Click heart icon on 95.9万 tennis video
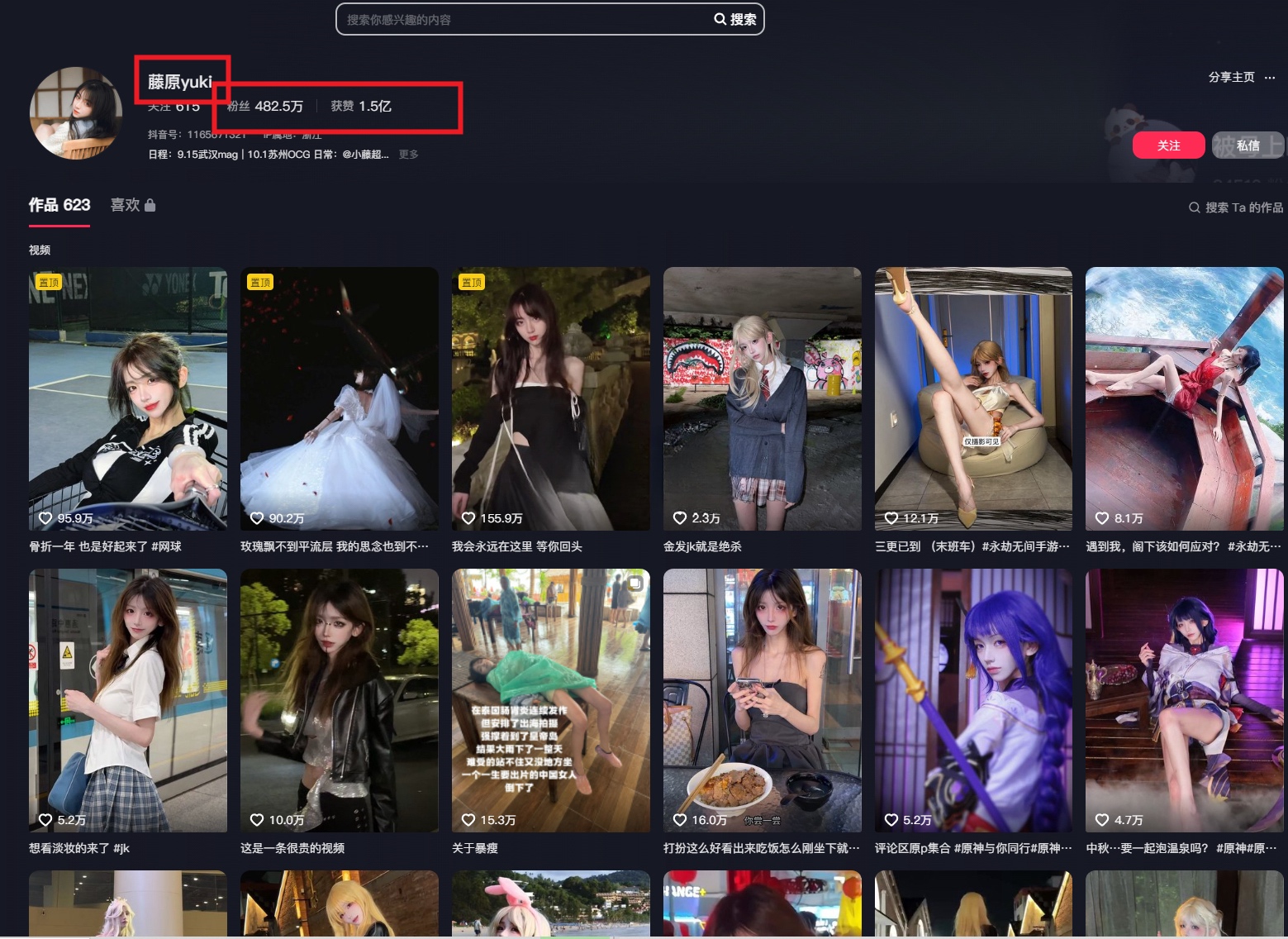This screenshot has height=939, width=1288. [46, 518]
